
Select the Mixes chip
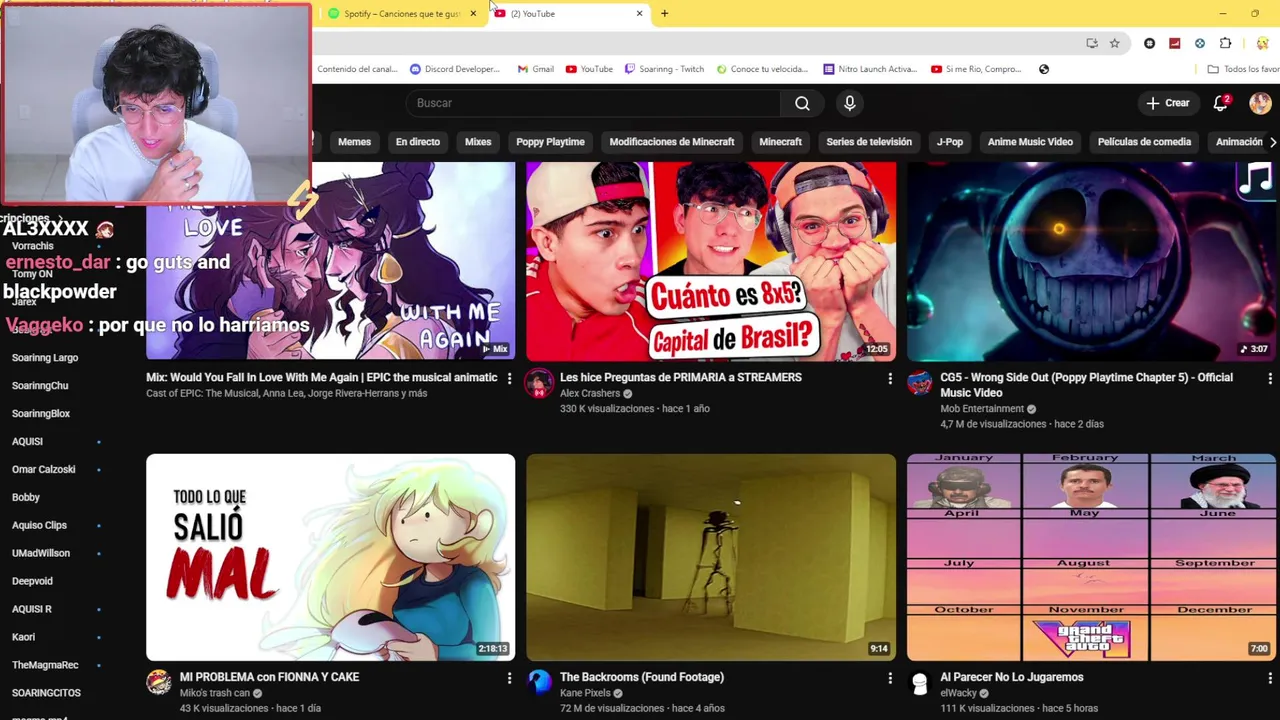pos(478,142)
